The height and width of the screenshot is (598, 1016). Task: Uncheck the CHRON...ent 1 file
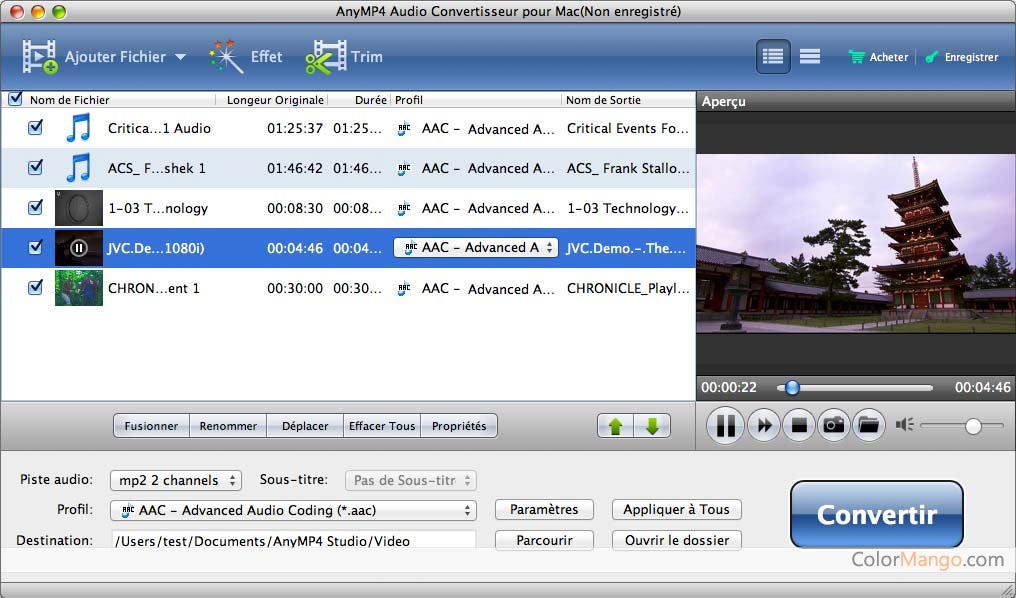point(36,287)
